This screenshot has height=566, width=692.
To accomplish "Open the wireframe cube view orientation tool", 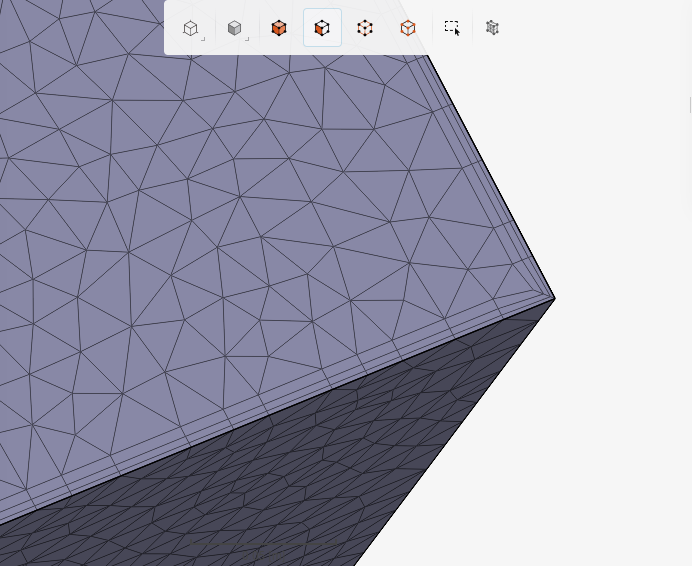I will (x=193, y=29).
